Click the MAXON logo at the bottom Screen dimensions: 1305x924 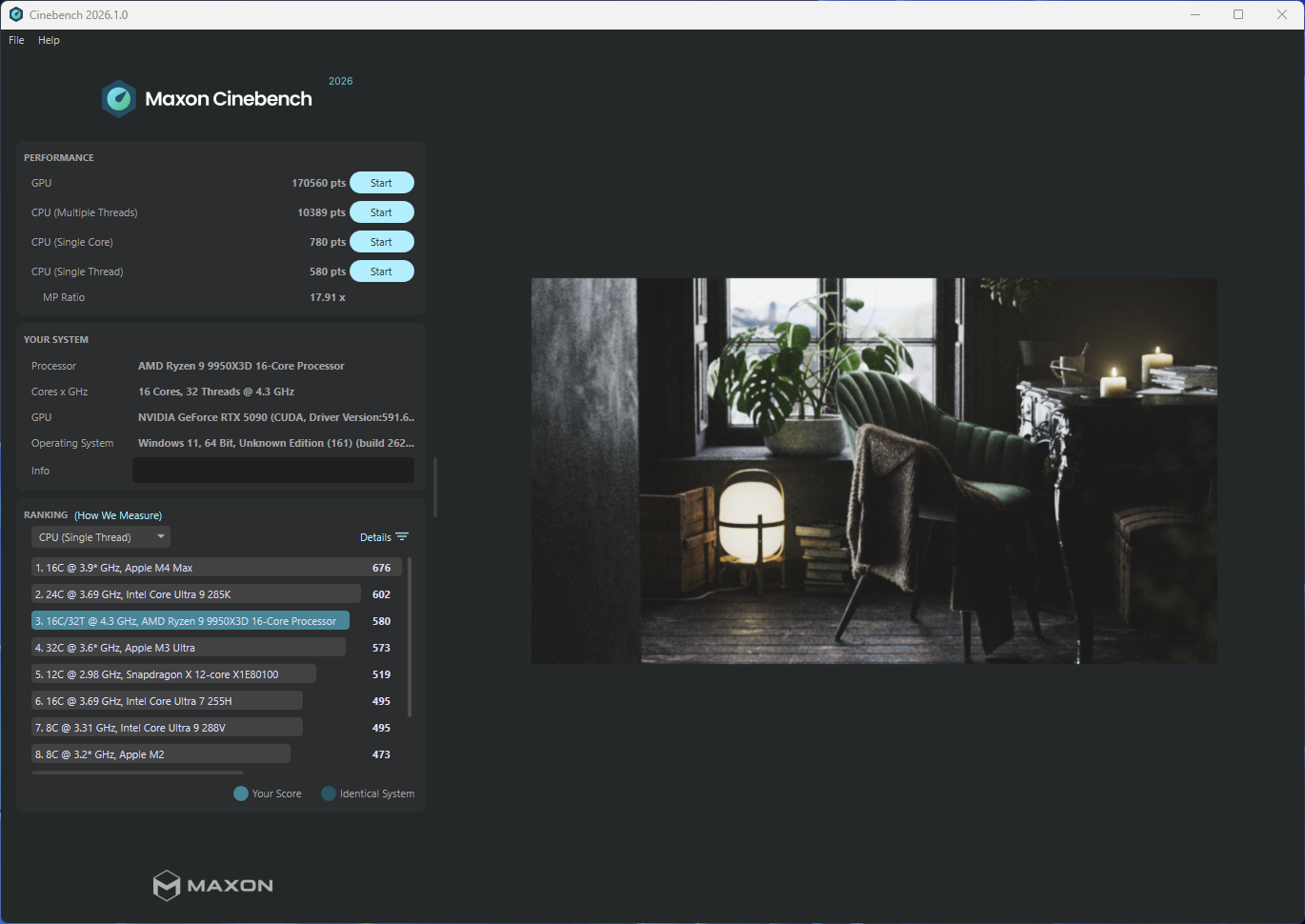213,885
